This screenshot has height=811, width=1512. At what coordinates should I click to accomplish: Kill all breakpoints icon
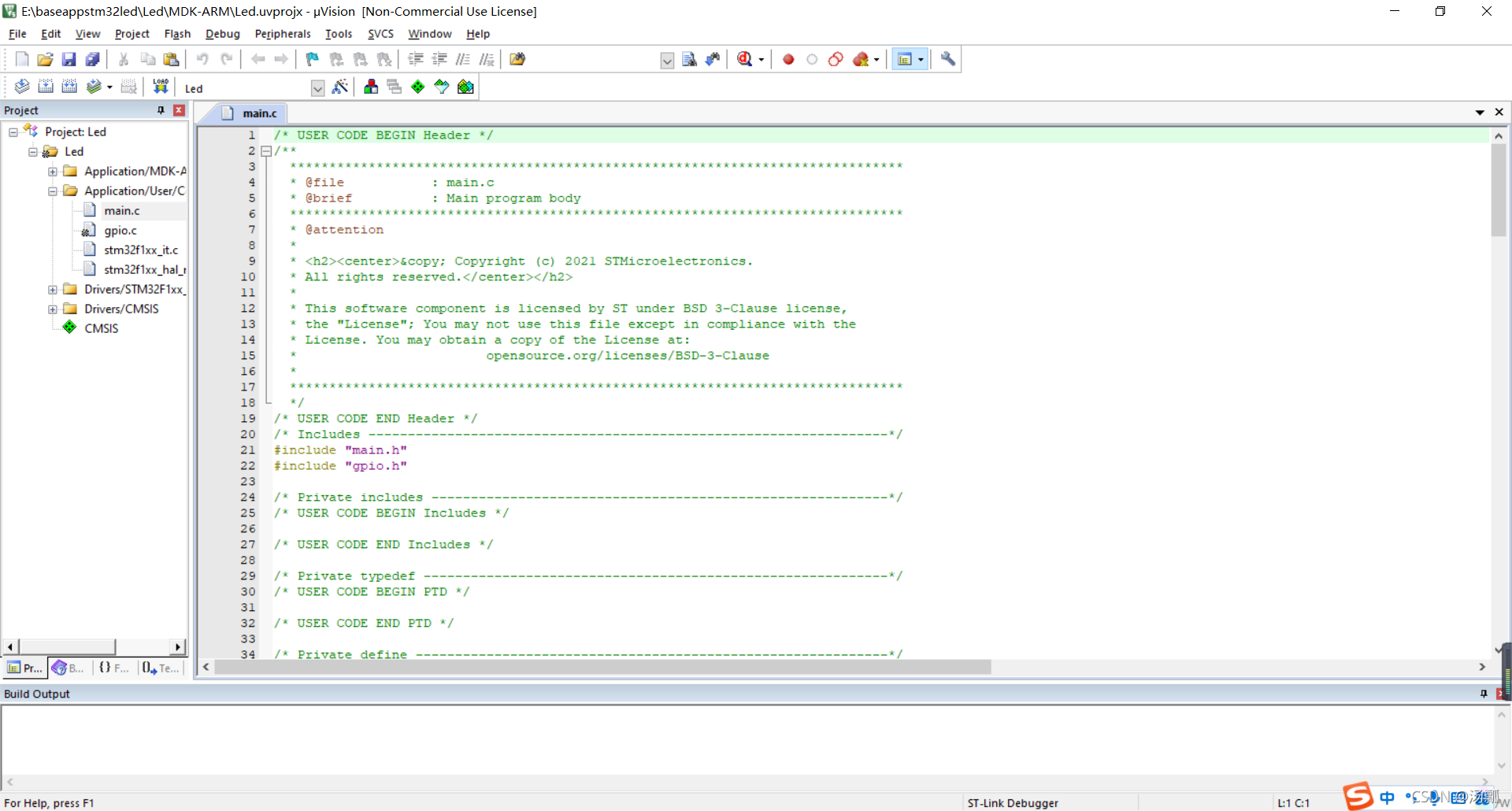pyautogui.click(x=861, y=59)
